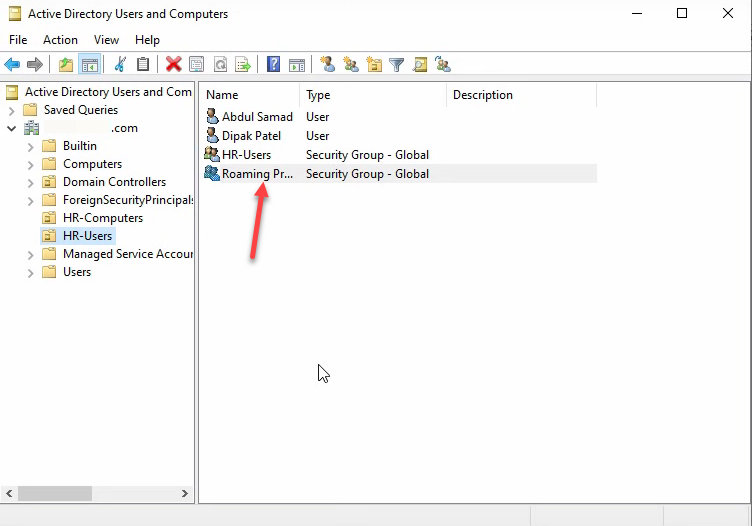Screen dimensions: 752x526
Task: Open Properties toolbar icon
Action: (x=197, y=64)
